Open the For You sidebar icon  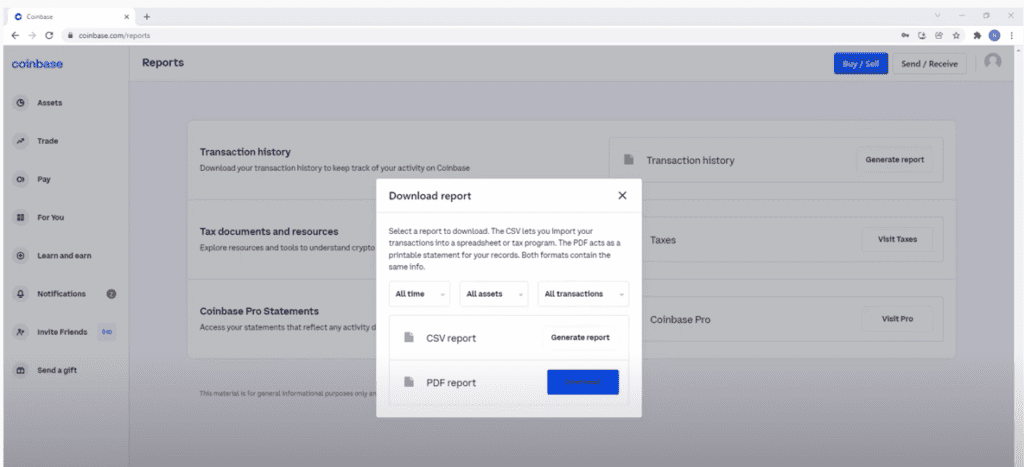tap(20, 217)
